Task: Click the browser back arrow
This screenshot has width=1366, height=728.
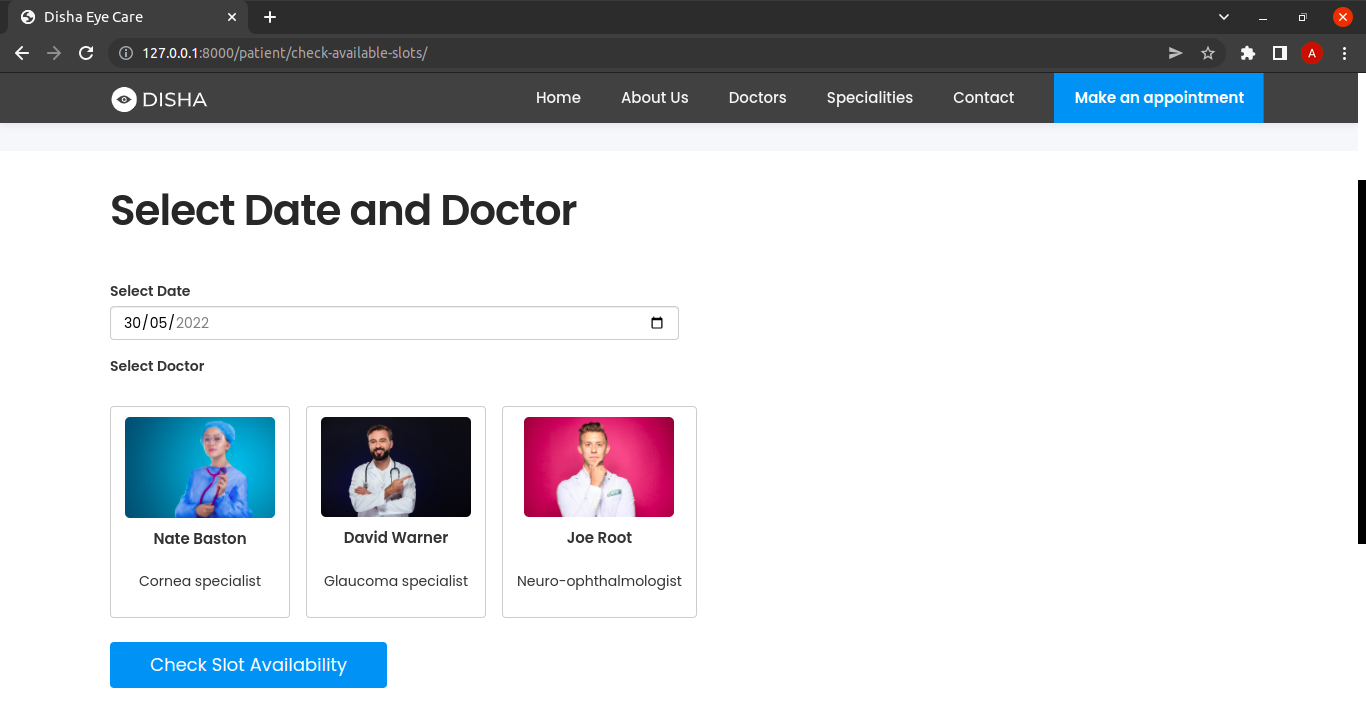Action: click(22, 53)
